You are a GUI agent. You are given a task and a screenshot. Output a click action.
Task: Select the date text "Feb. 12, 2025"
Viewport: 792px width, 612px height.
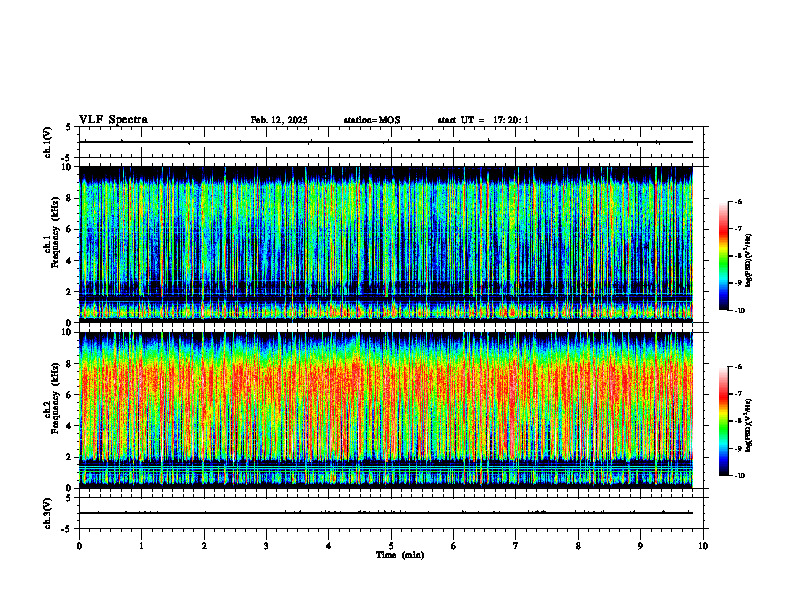pyautogui.click(x=279, y=120)
